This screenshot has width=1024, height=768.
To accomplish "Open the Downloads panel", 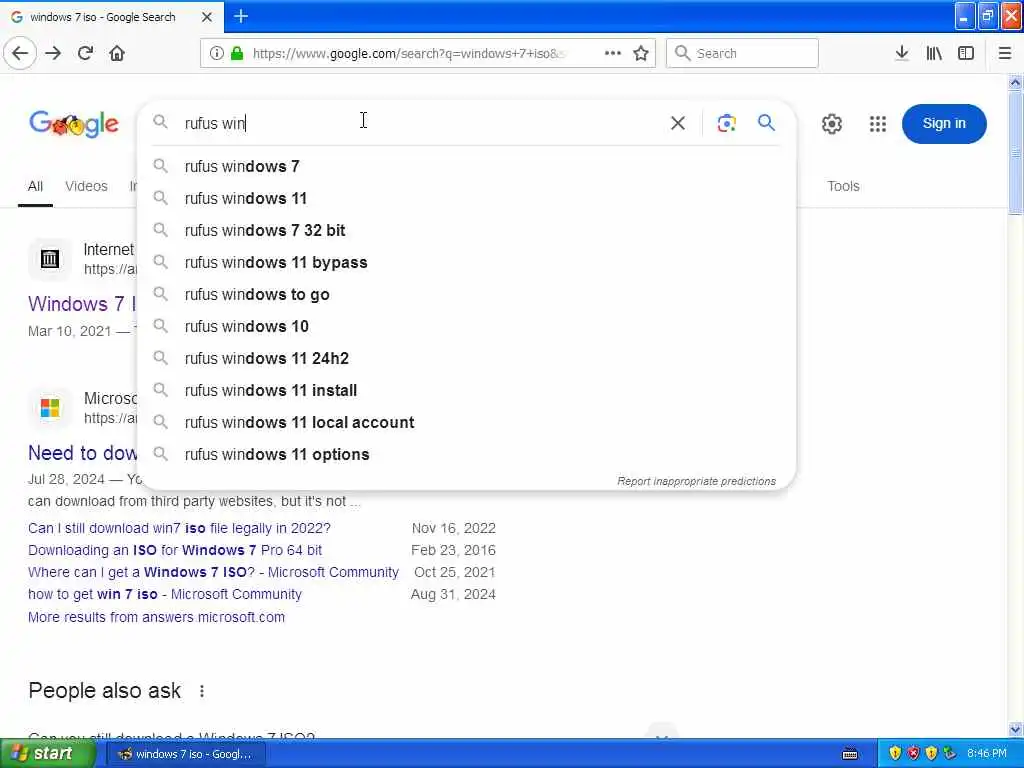I will (x=901, y=54).
